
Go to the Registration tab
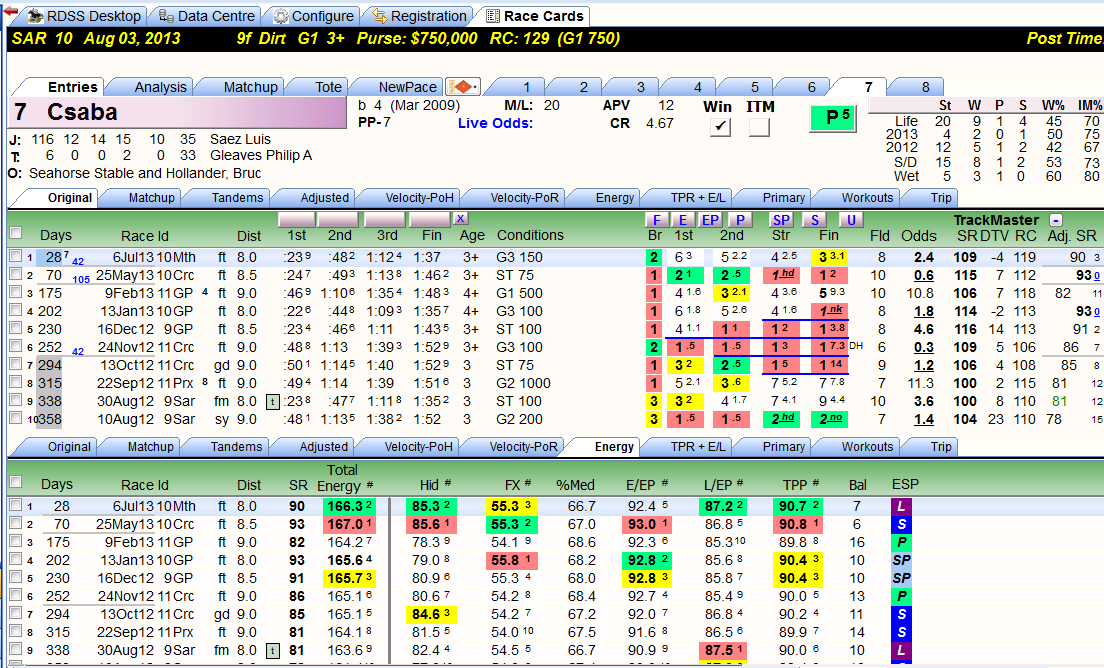coord(419,16)
